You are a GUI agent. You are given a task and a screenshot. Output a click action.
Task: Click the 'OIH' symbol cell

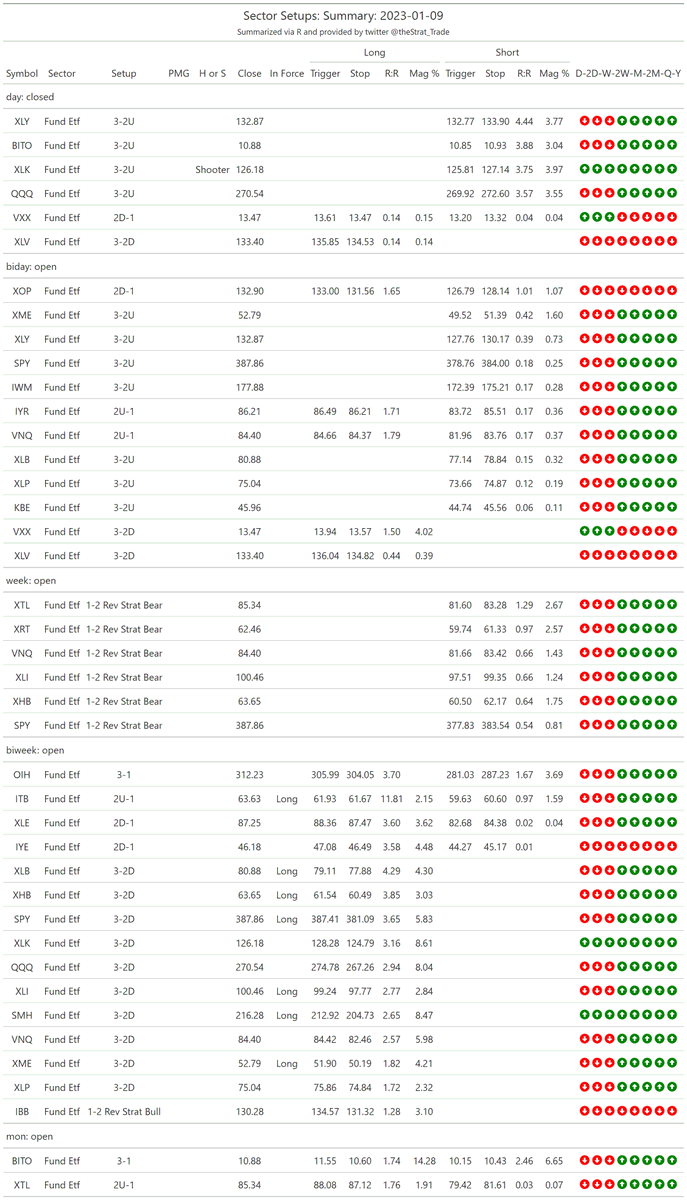(x=22, y=774)
